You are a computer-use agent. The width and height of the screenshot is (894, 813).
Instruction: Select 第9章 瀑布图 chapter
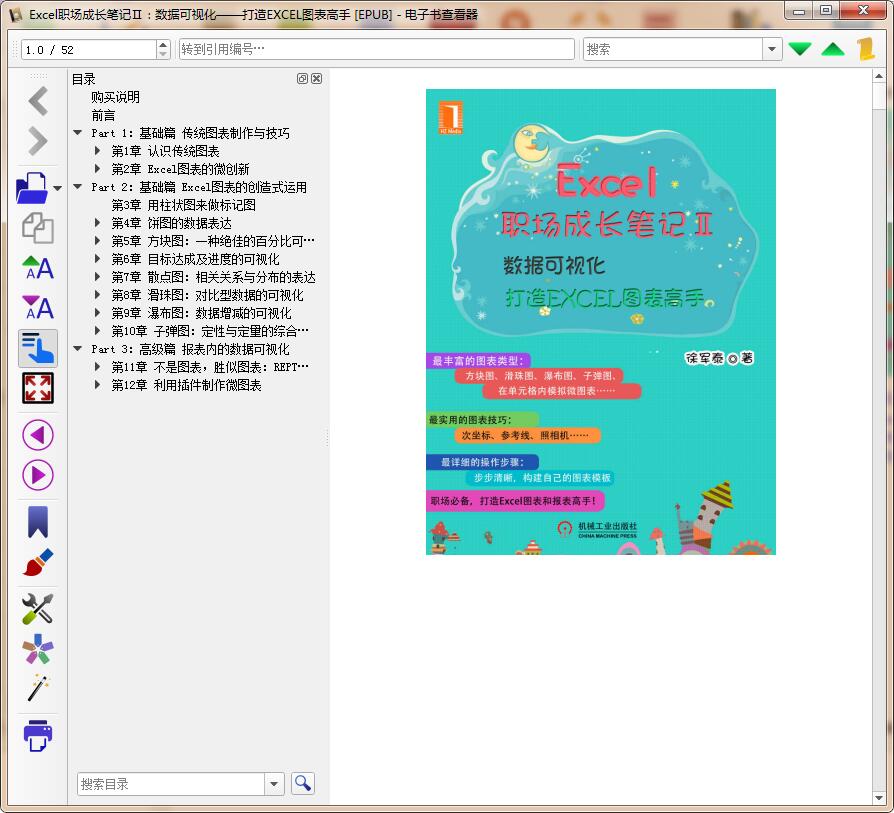coord(201,313)
